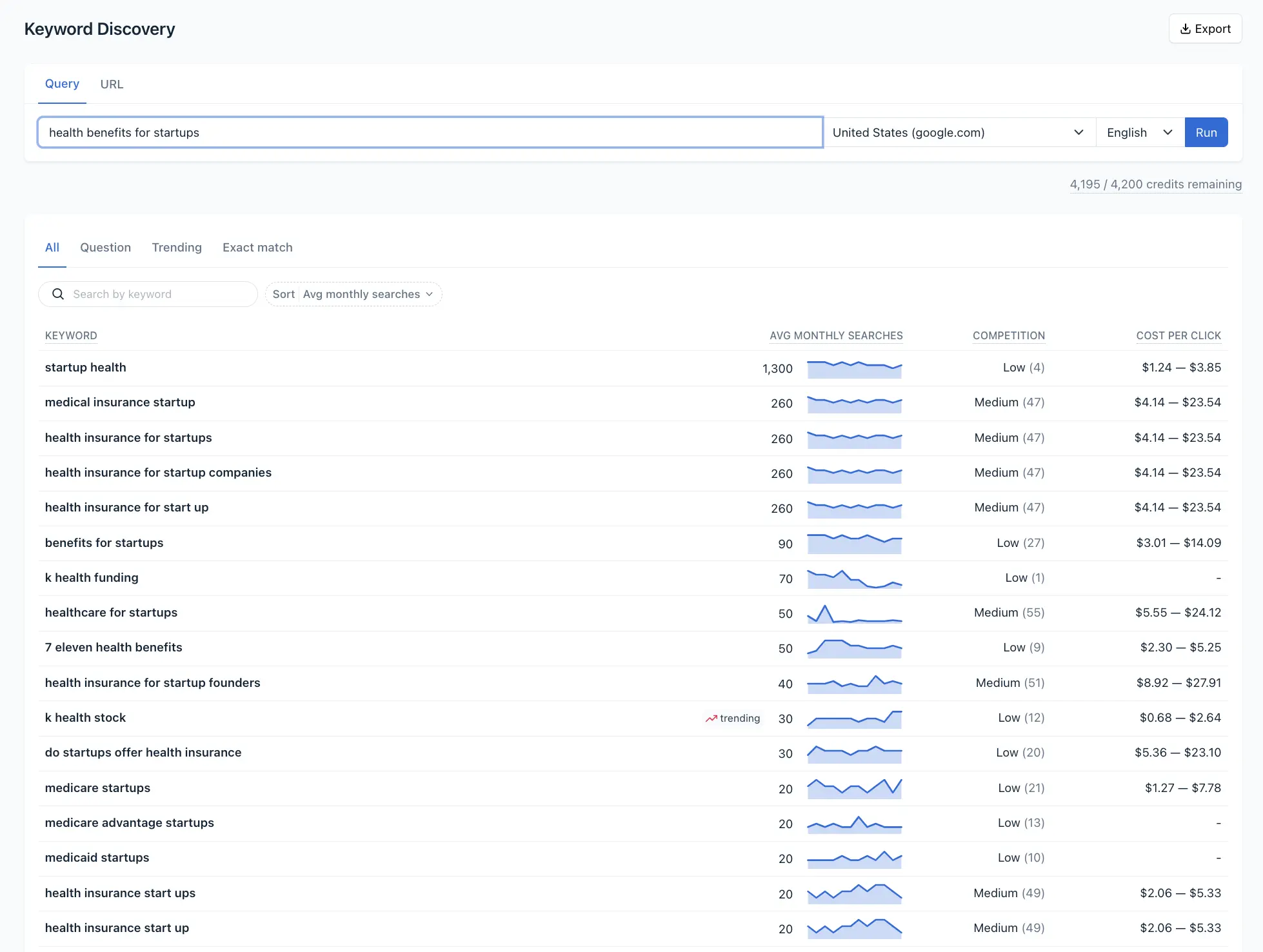Switch to the Exact match tab

[x=257, y=248]
